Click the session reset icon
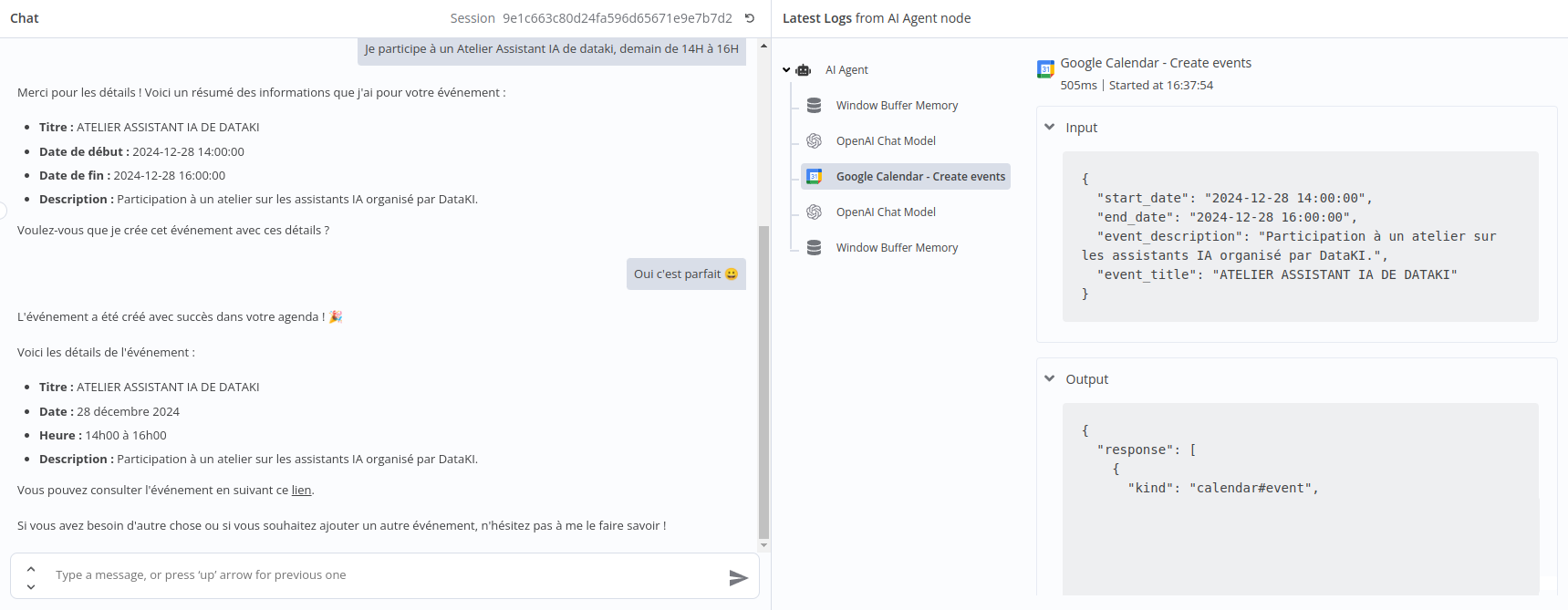 click(x=750, y=18)
